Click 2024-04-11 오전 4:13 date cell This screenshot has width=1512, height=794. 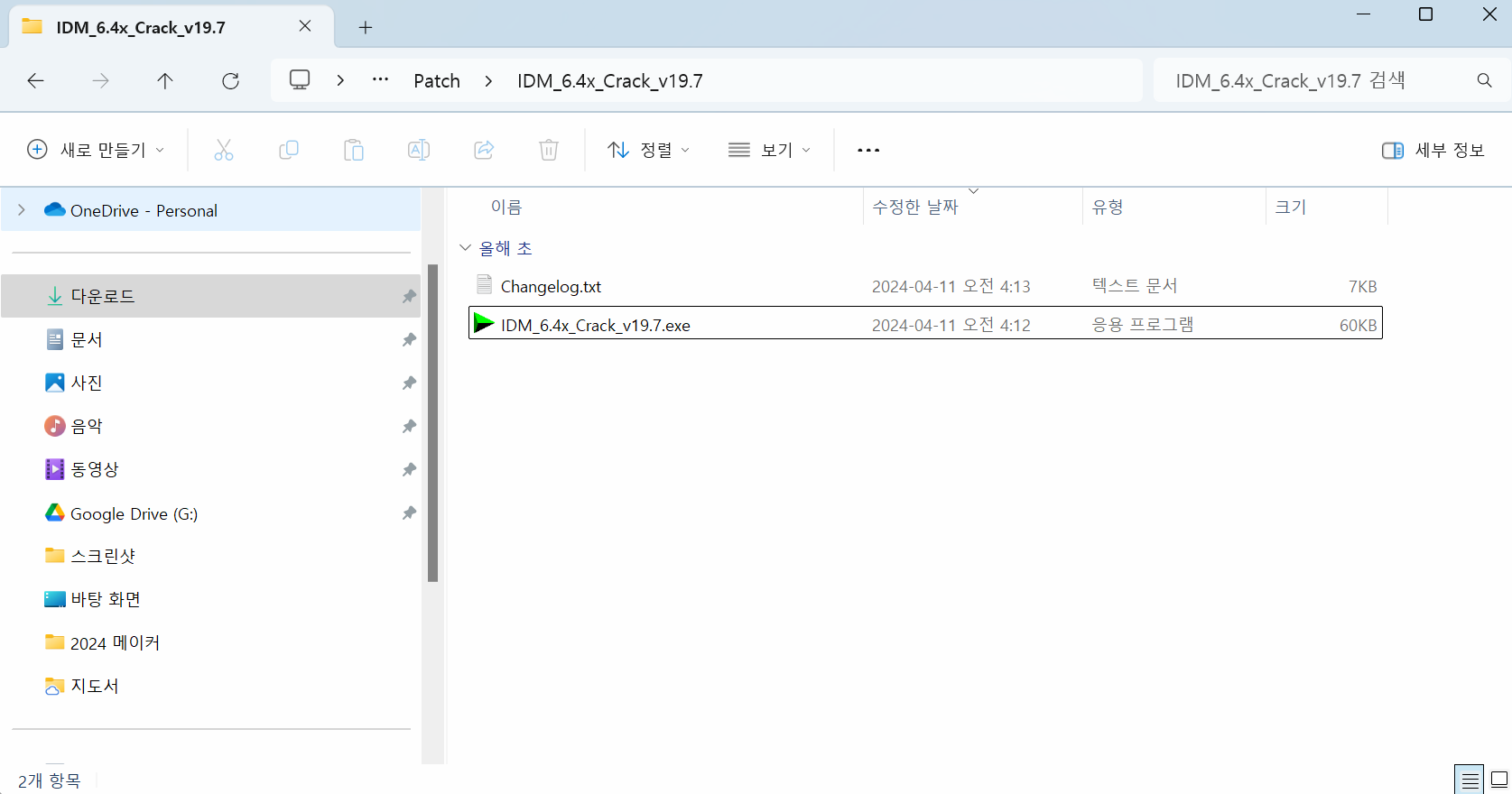(x=951, y=286)
